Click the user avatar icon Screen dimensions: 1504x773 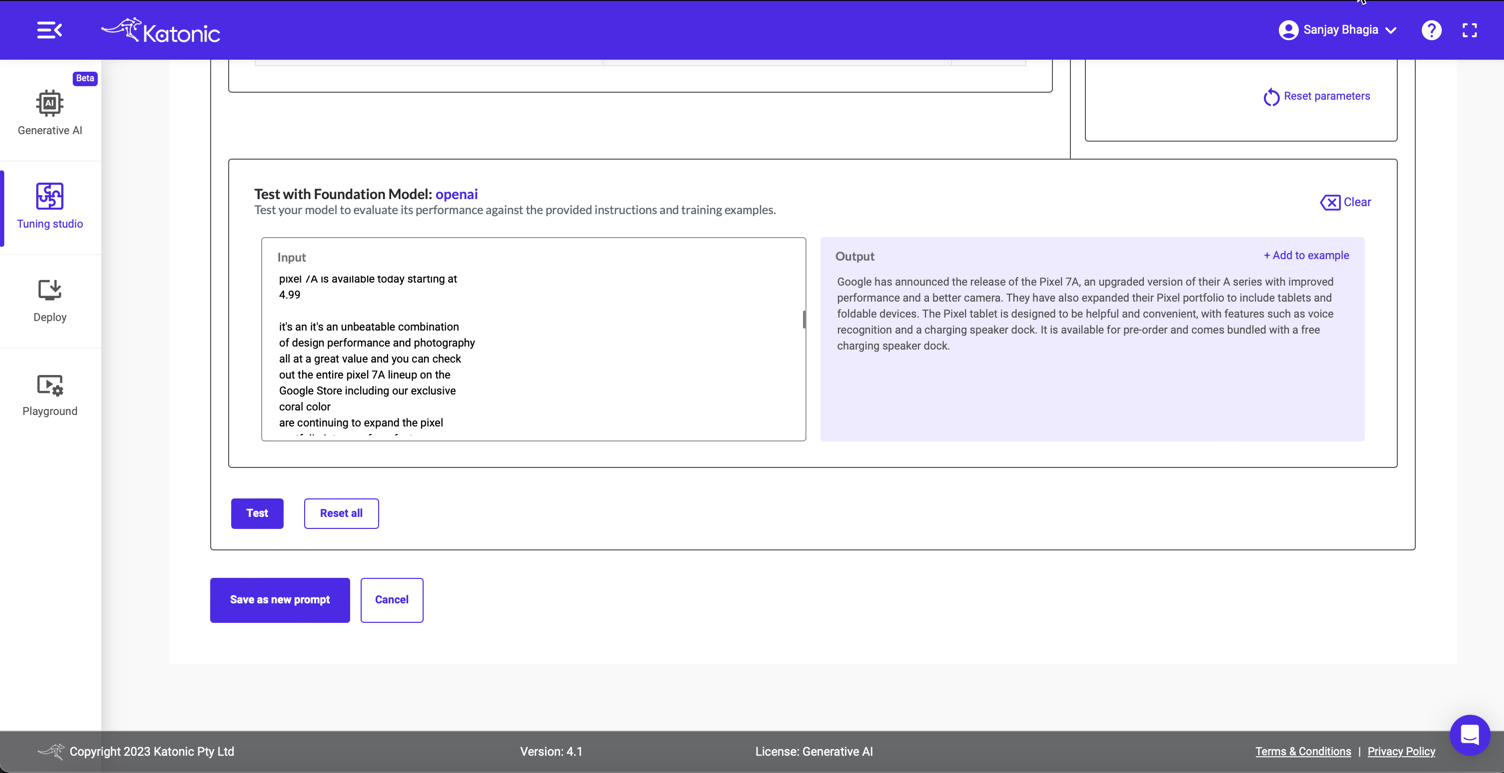(1288, 30)
